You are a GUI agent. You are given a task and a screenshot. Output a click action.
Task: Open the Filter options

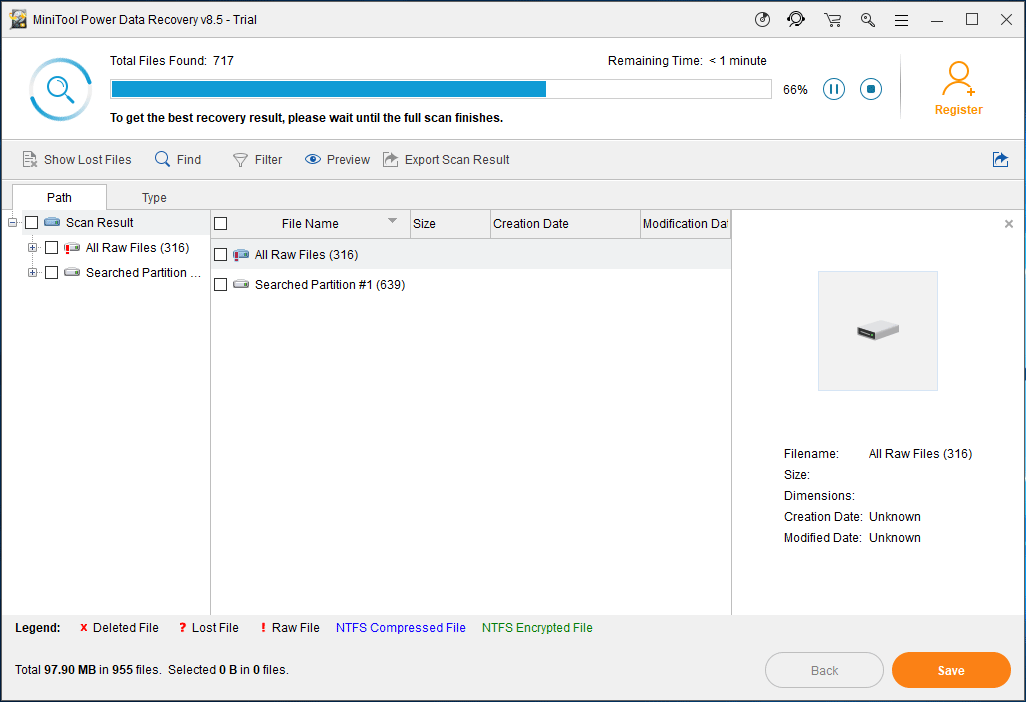(257, 160)
